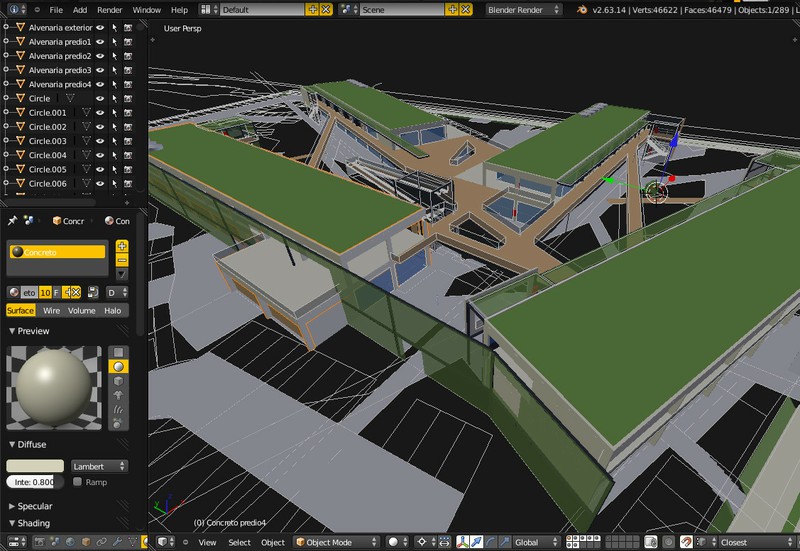Viewport: 800px width, 551px height.
Task: Collapse the Preview panel
Action: click(29, 331)
